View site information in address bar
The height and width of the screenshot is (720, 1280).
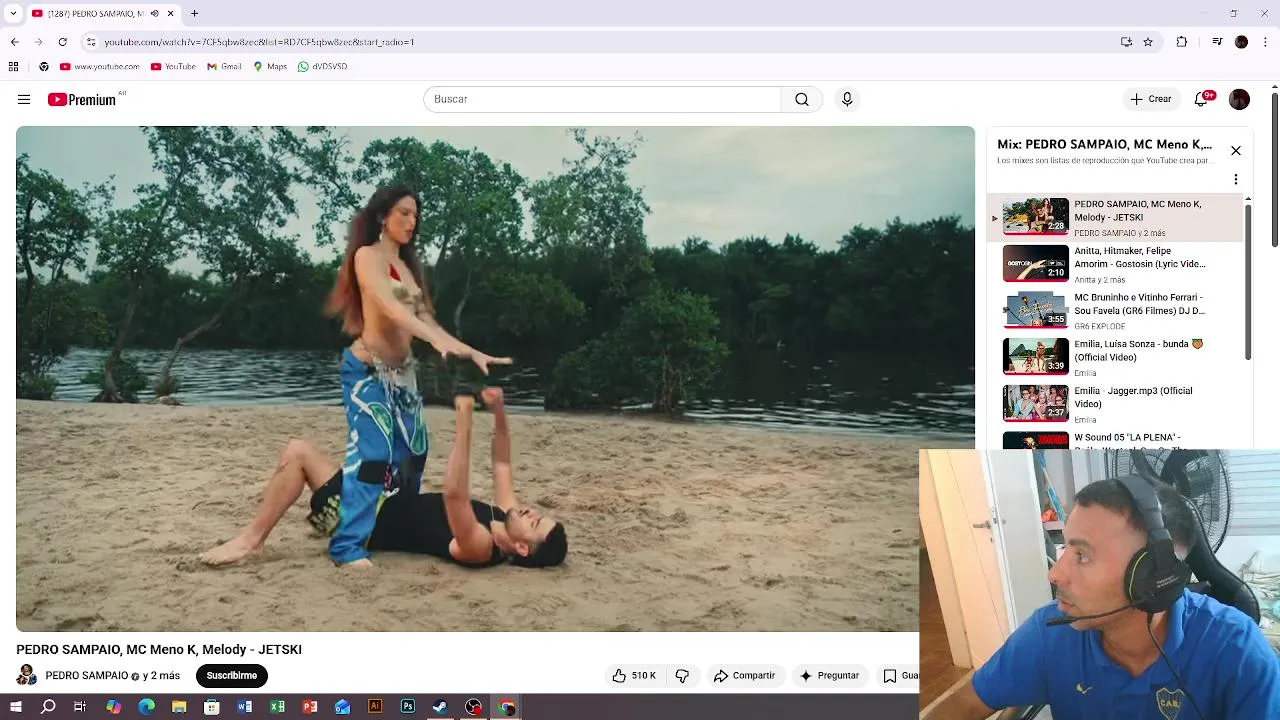[x=91, y=42]
